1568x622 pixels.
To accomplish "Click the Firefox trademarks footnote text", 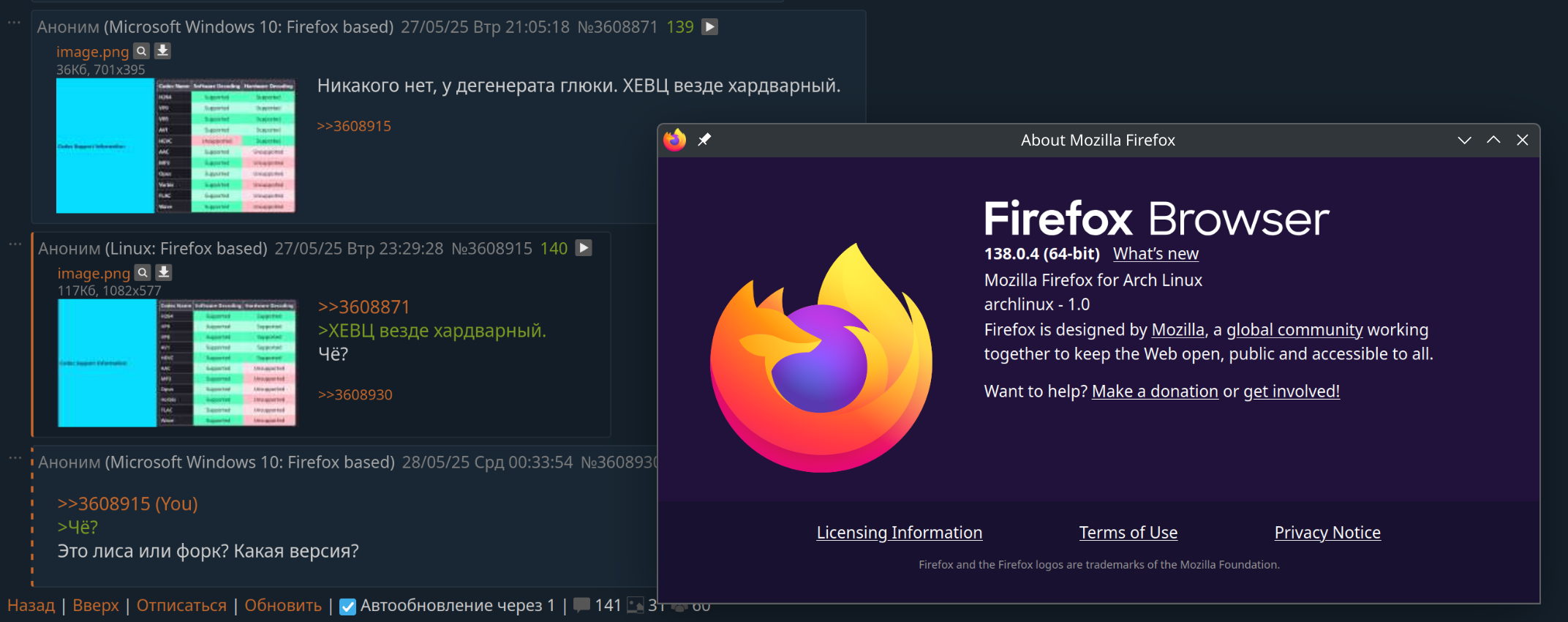I will [1099, 565].
